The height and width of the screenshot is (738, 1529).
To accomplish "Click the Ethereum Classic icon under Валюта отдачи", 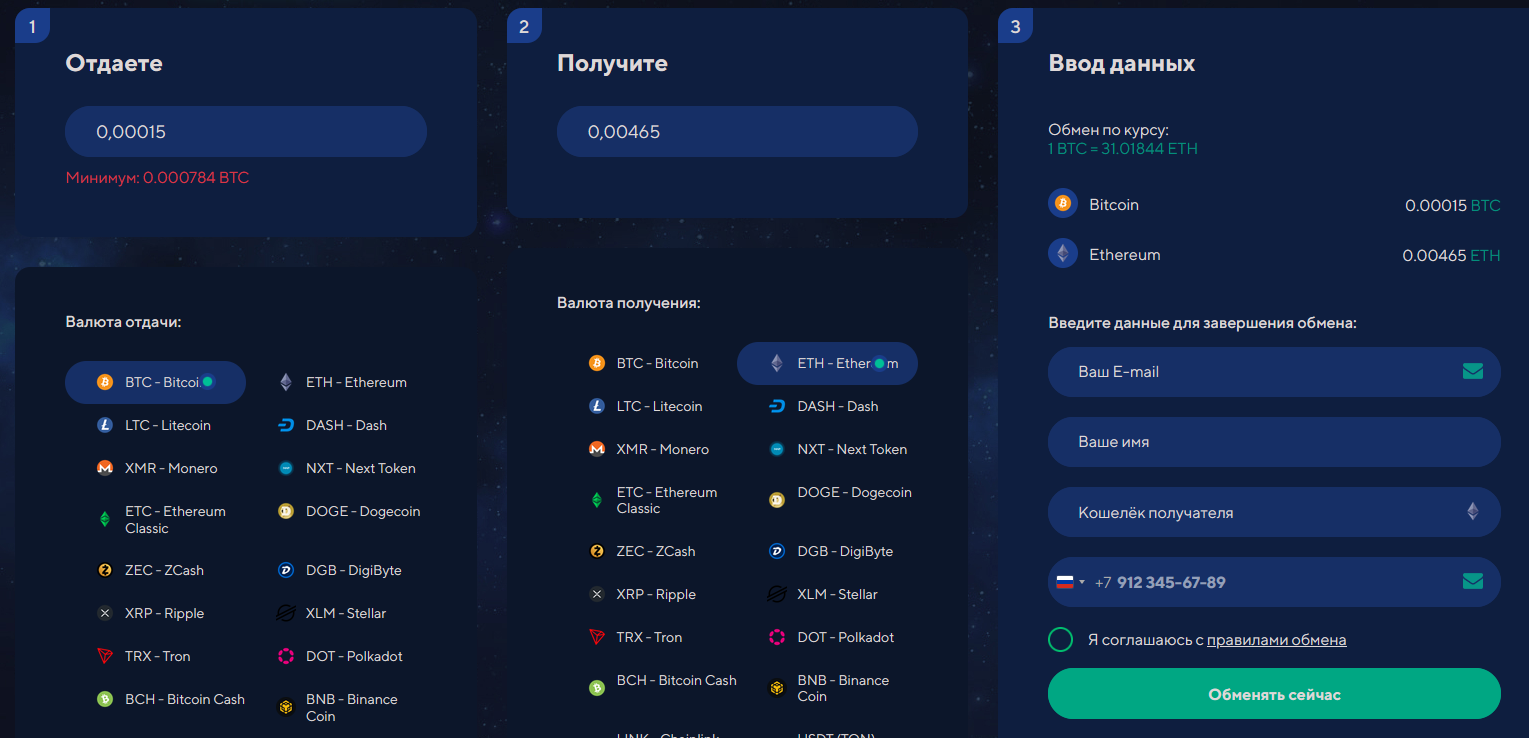I will [x=105, y=519].
